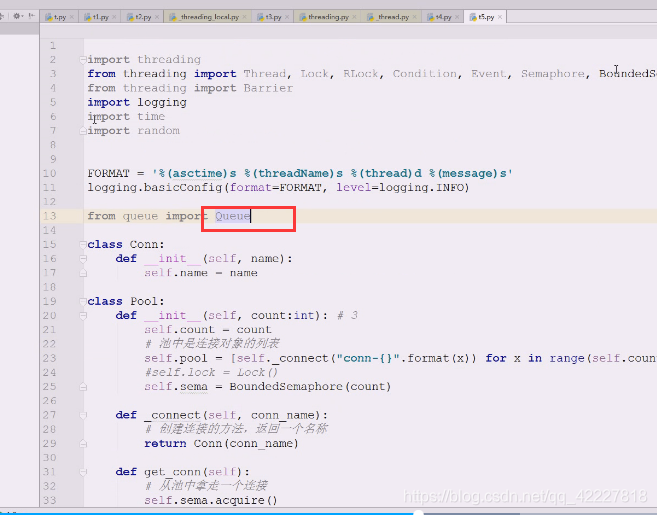The image size is (657, 515).
Task: Click fold end marker at line 25
Action: tap(83, 387)
